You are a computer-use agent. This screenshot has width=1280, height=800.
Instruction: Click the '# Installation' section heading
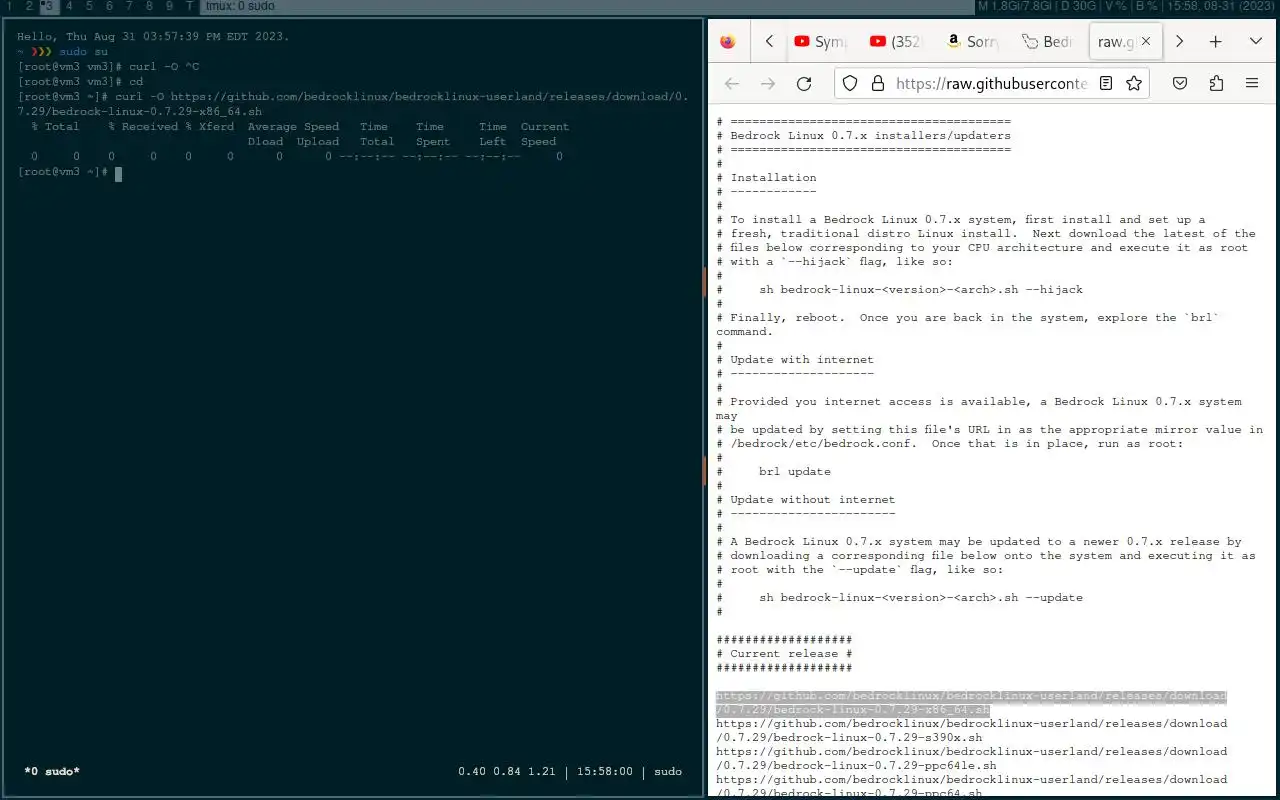pyautogui.click(x=766, y=177)
